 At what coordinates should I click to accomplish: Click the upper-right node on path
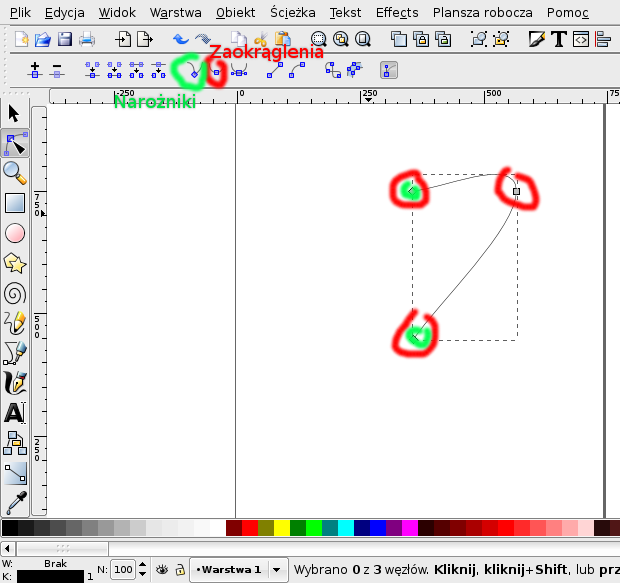[516, 190]
